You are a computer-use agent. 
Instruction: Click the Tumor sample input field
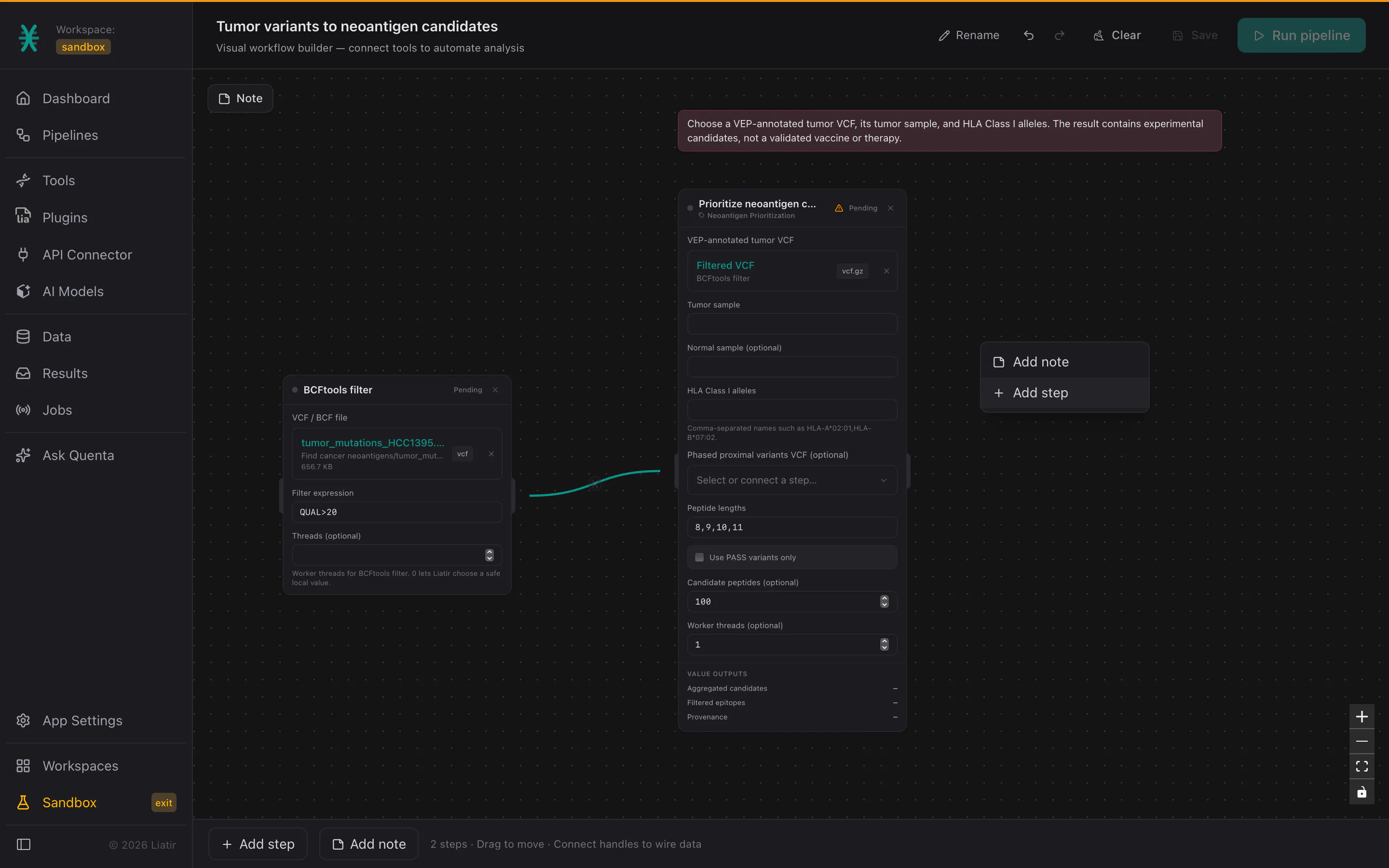pyautogui.click(x=792, y=324)
